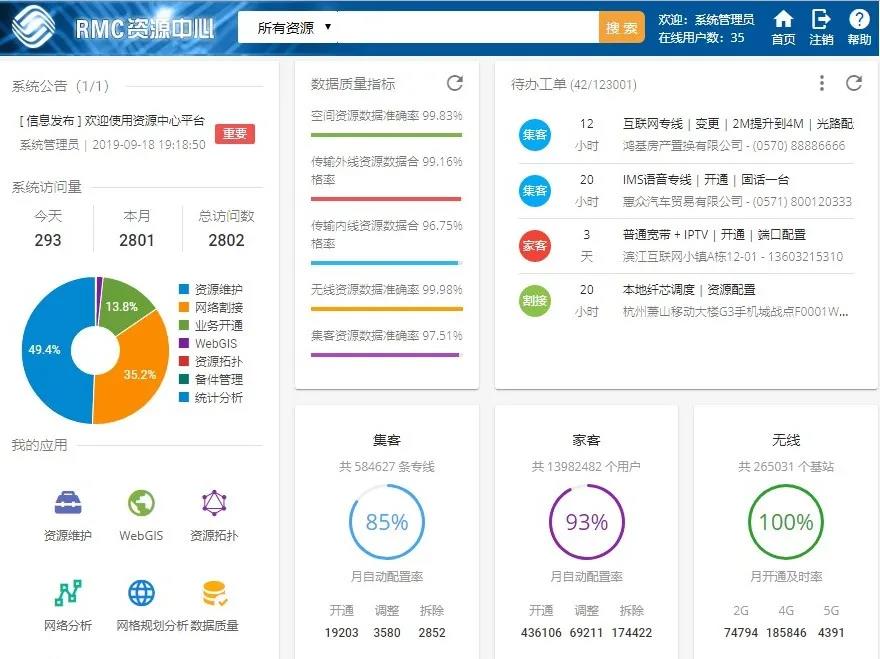
Task: Open the 帮助 help icon
Action: click(x=859, y=20)
